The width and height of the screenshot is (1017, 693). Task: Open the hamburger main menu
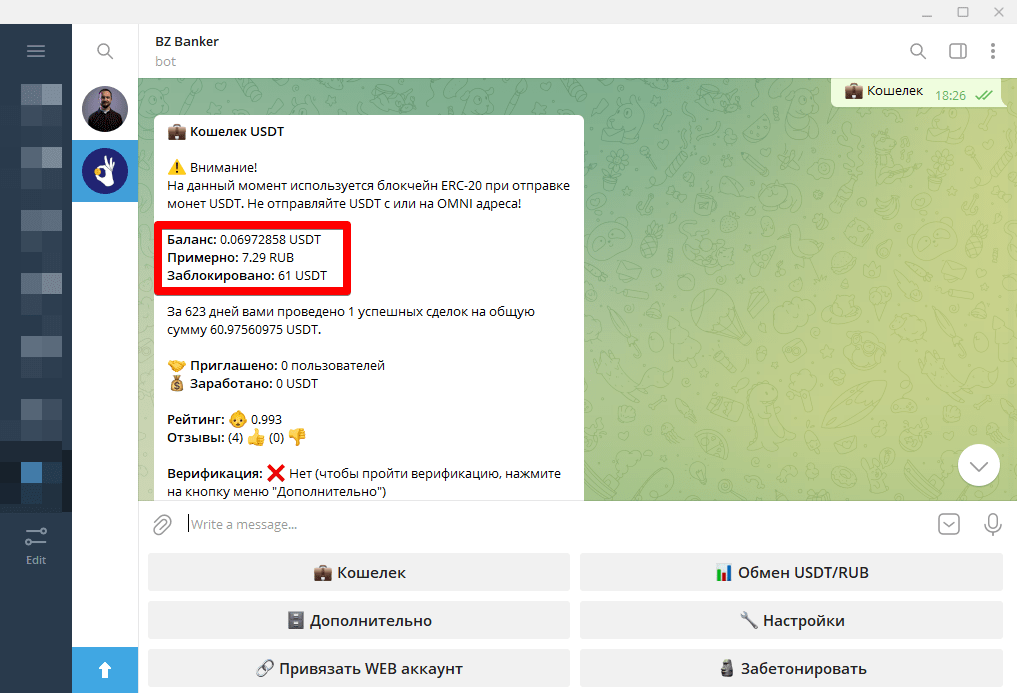click(36, 51)
